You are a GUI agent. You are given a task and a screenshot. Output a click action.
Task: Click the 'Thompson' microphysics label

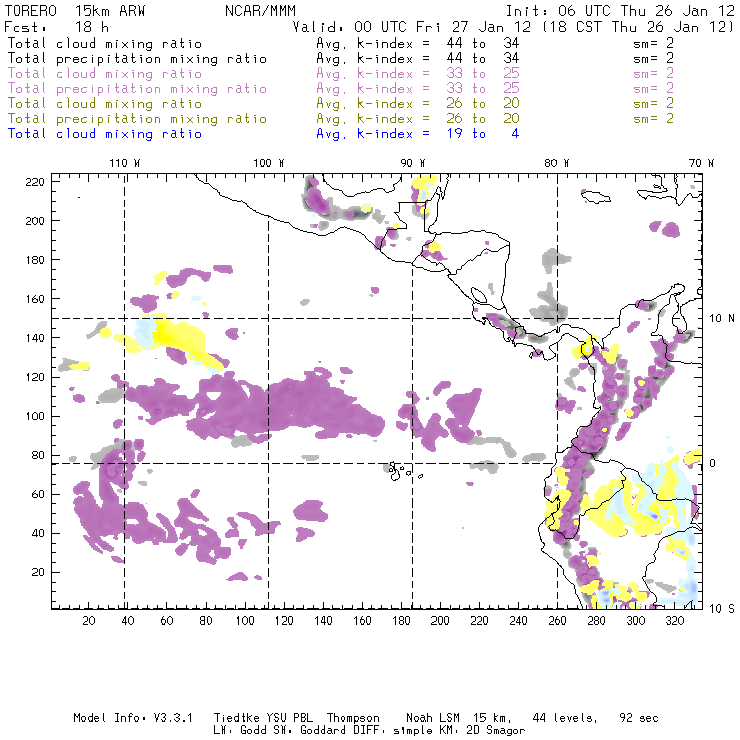pyautogui.click(x=353, y=718)
